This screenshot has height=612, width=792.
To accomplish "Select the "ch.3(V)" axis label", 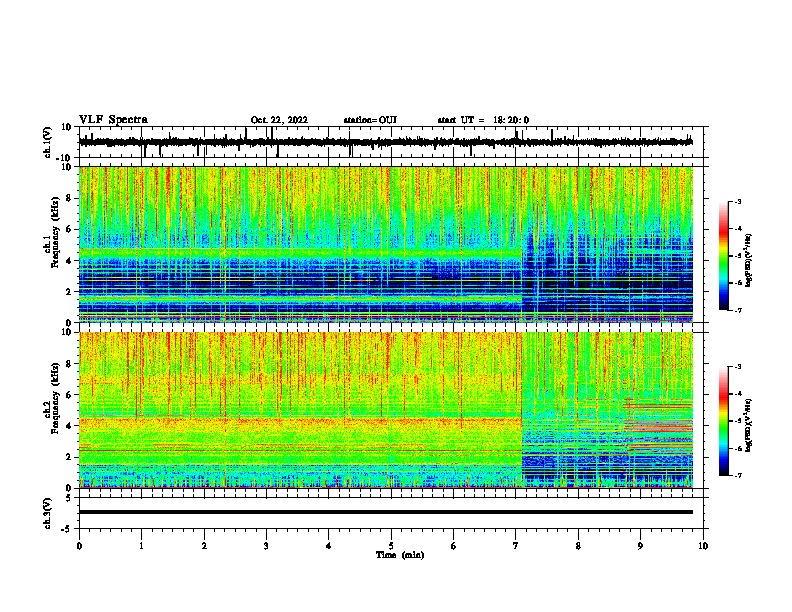I will [48, 513].
